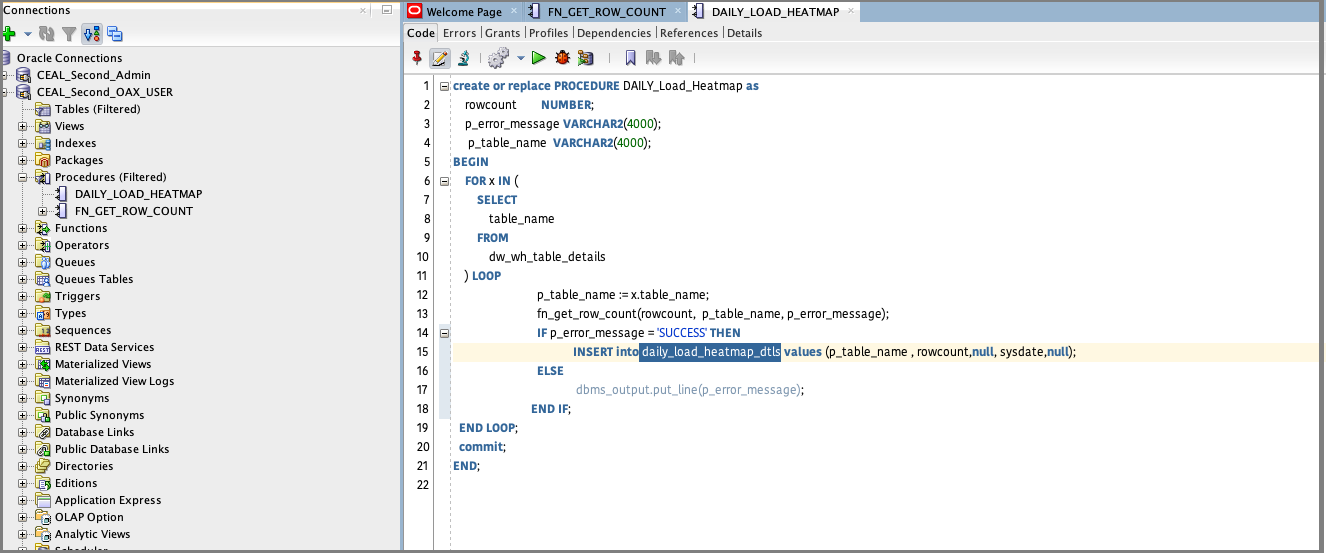The image size is (1326, 553).
Task: Click the green New Connection plus icon
Action: (x=10, y=34)
